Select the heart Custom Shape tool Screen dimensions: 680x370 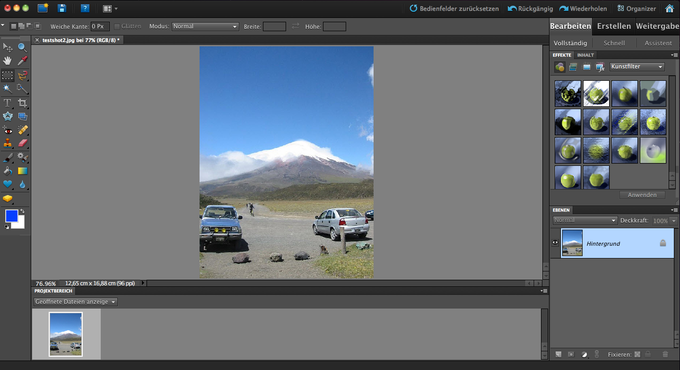click(7, 184)
